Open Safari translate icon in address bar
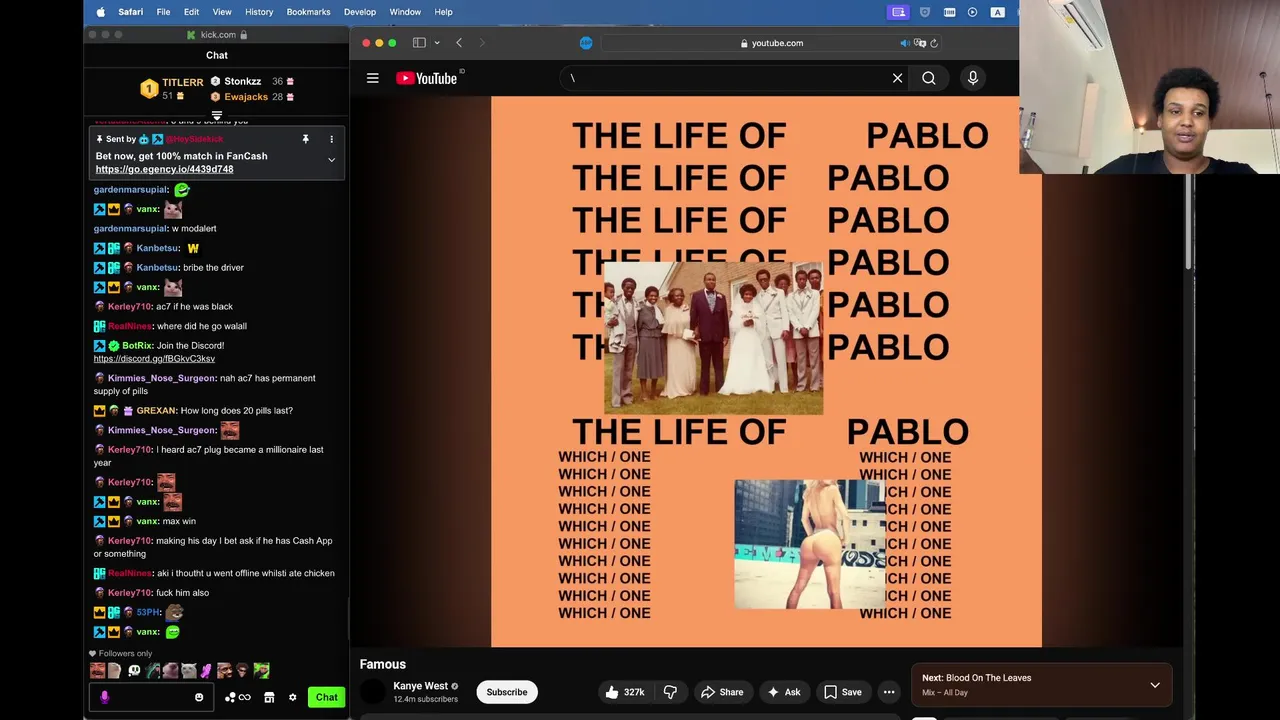Screen dimensions: 1280x720 [x=920, y=43]
